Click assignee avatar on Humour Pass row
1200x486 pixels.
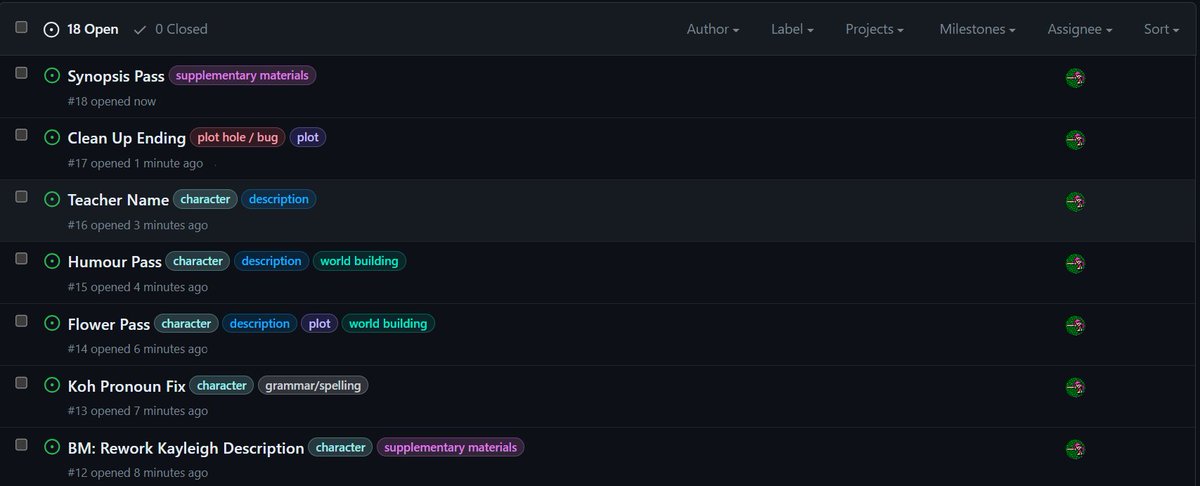click(1076, 264)
